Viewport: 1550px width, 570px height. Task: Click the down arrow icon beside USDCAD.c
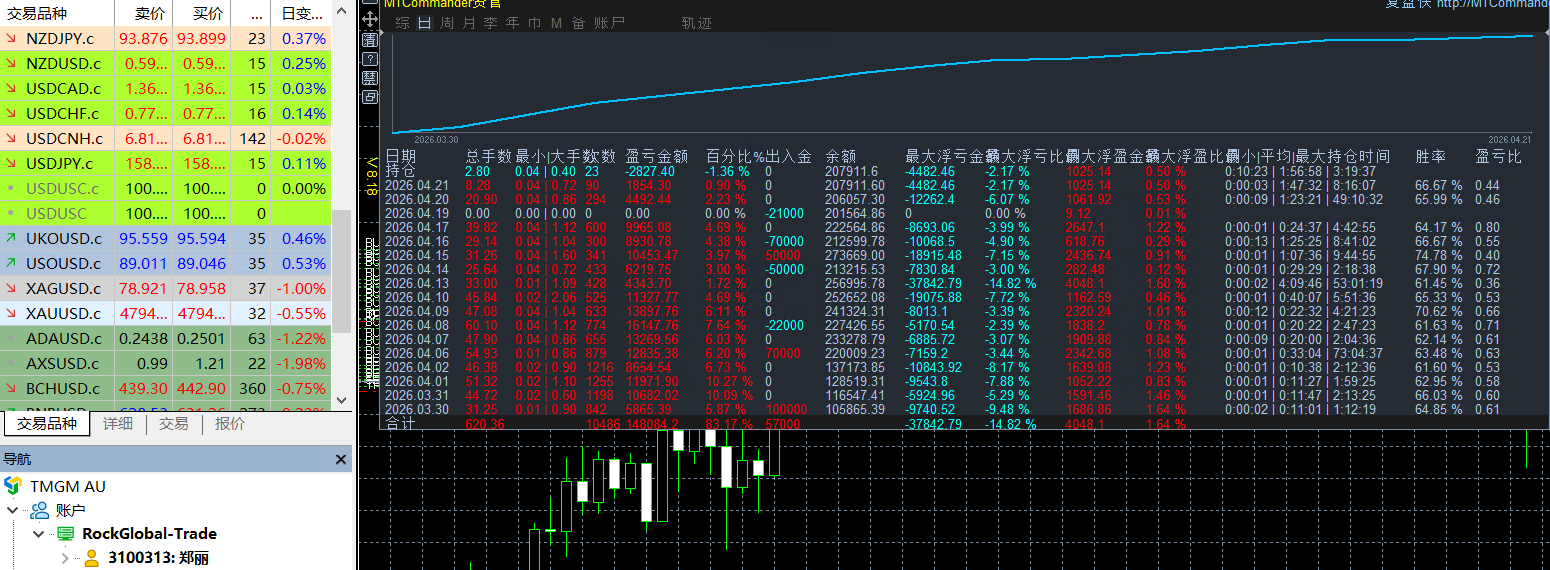coord(11,89)
